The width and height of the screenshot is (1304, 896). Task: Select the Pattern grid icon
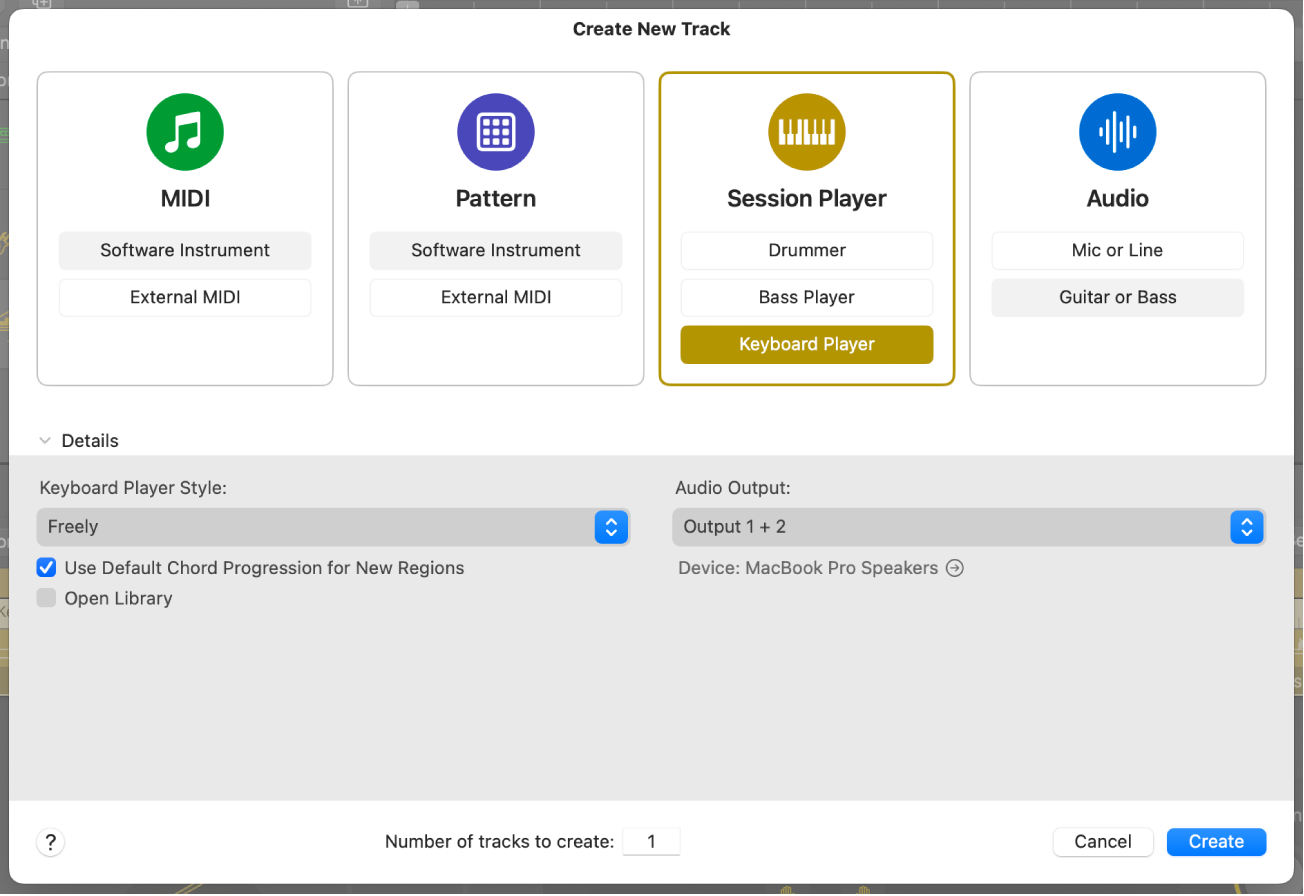[x=495, y=131]
